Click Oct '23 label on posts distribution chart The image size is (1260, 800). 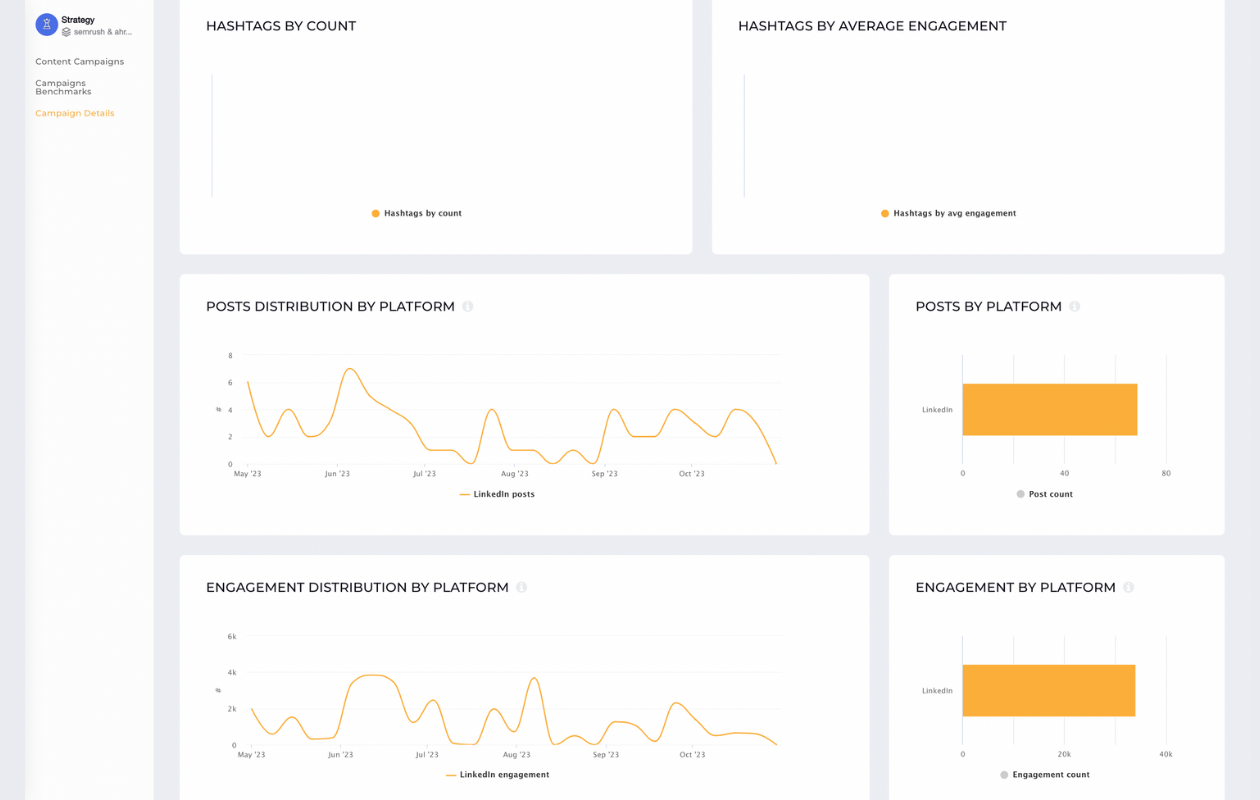692,474
